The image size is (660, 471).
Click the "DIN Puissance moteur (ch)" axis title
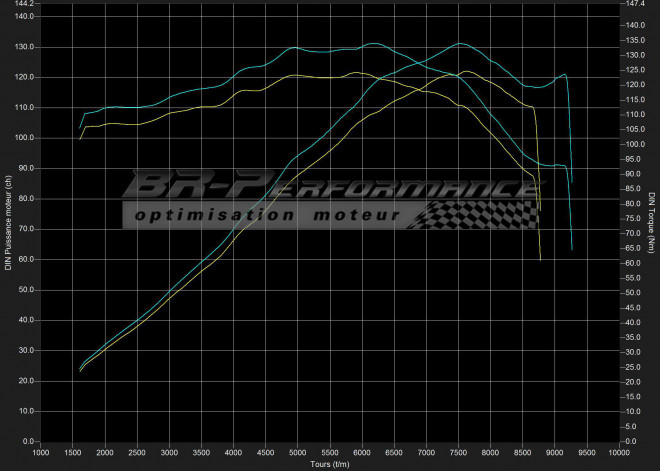click(x=8, y=222)
